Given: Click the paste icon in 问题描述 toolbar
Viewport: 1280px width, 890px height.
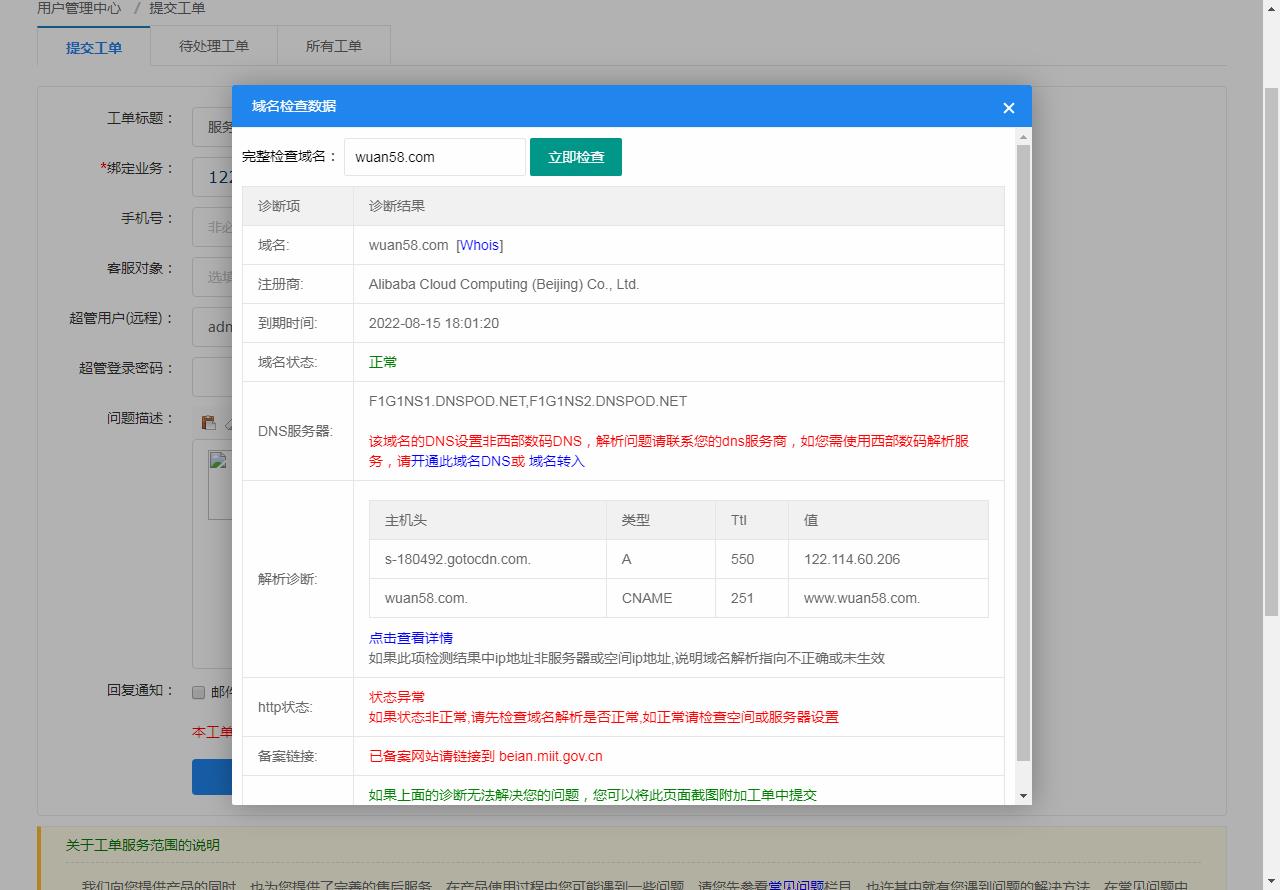Looking at the screenshot, I should 209,421.
